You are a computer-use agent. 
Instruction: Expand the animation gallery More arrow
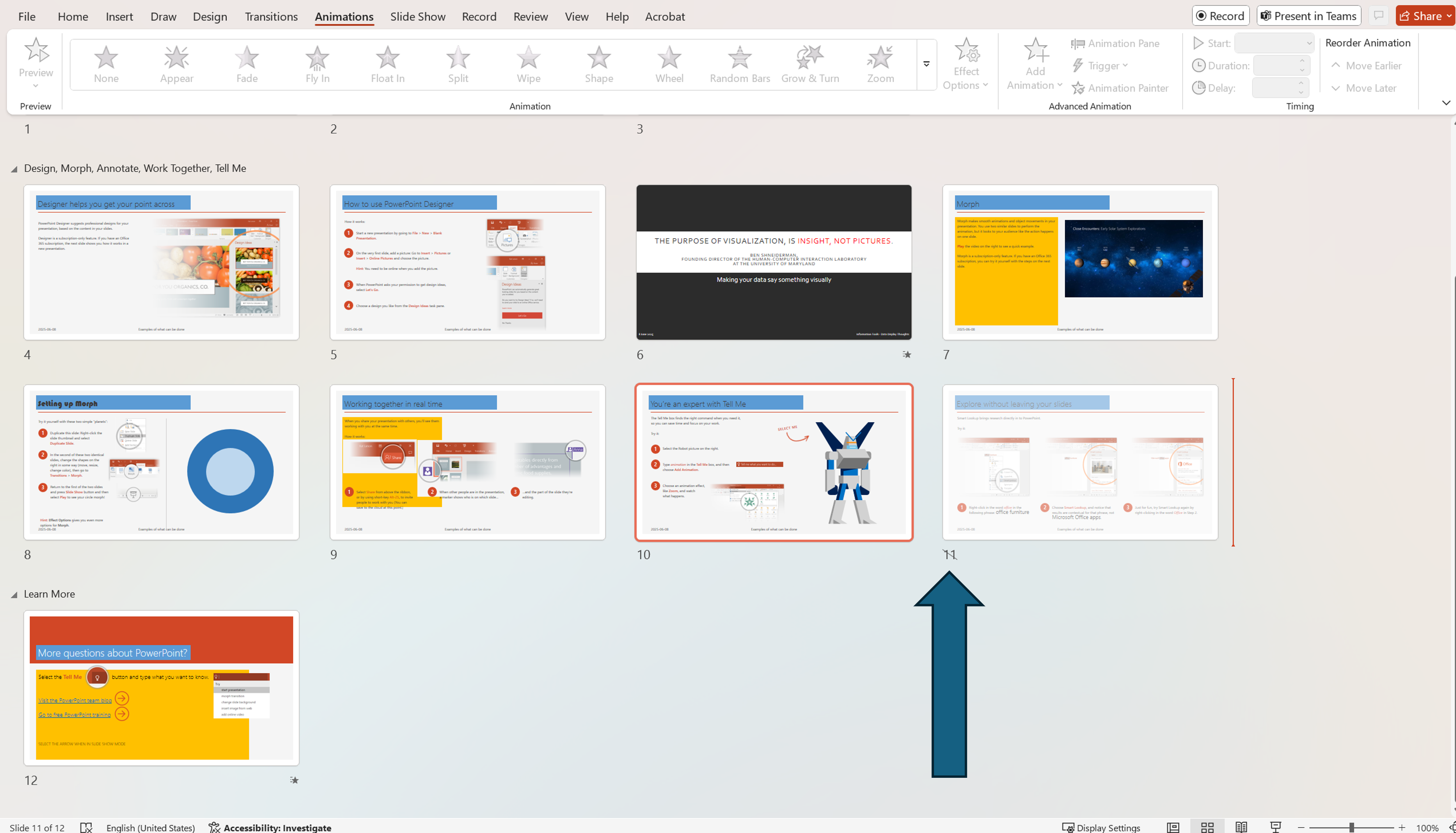click(926, 64)
